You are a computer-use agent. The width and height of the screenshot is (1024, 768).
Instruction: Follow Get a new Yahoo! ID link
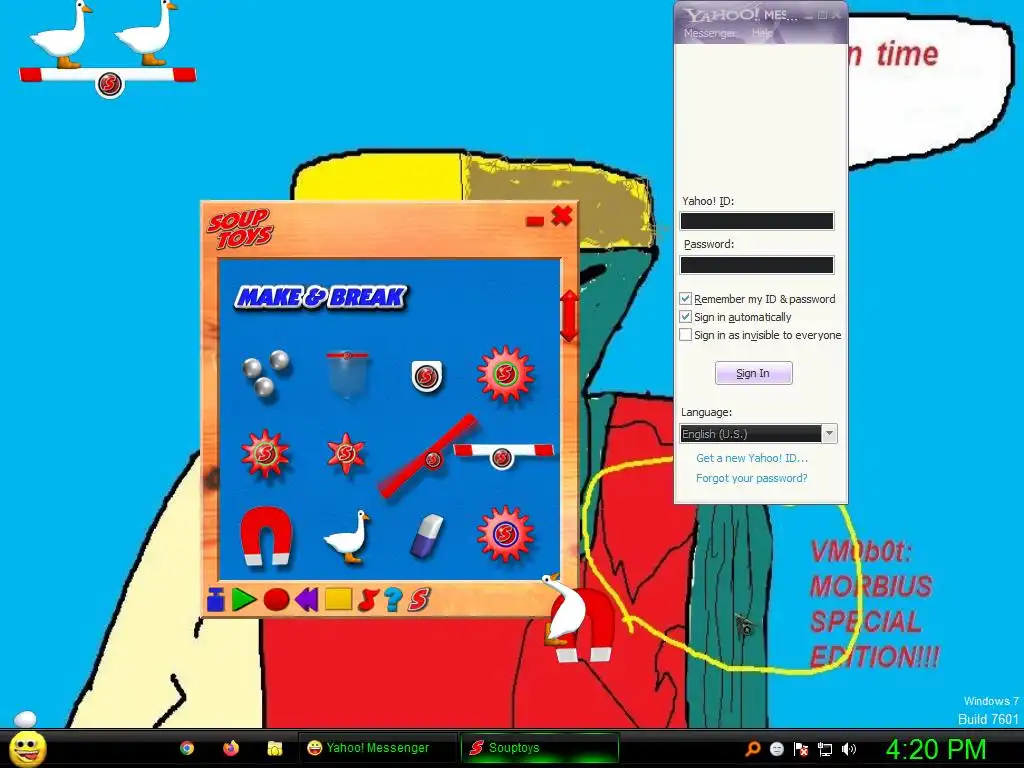(752, 458)
